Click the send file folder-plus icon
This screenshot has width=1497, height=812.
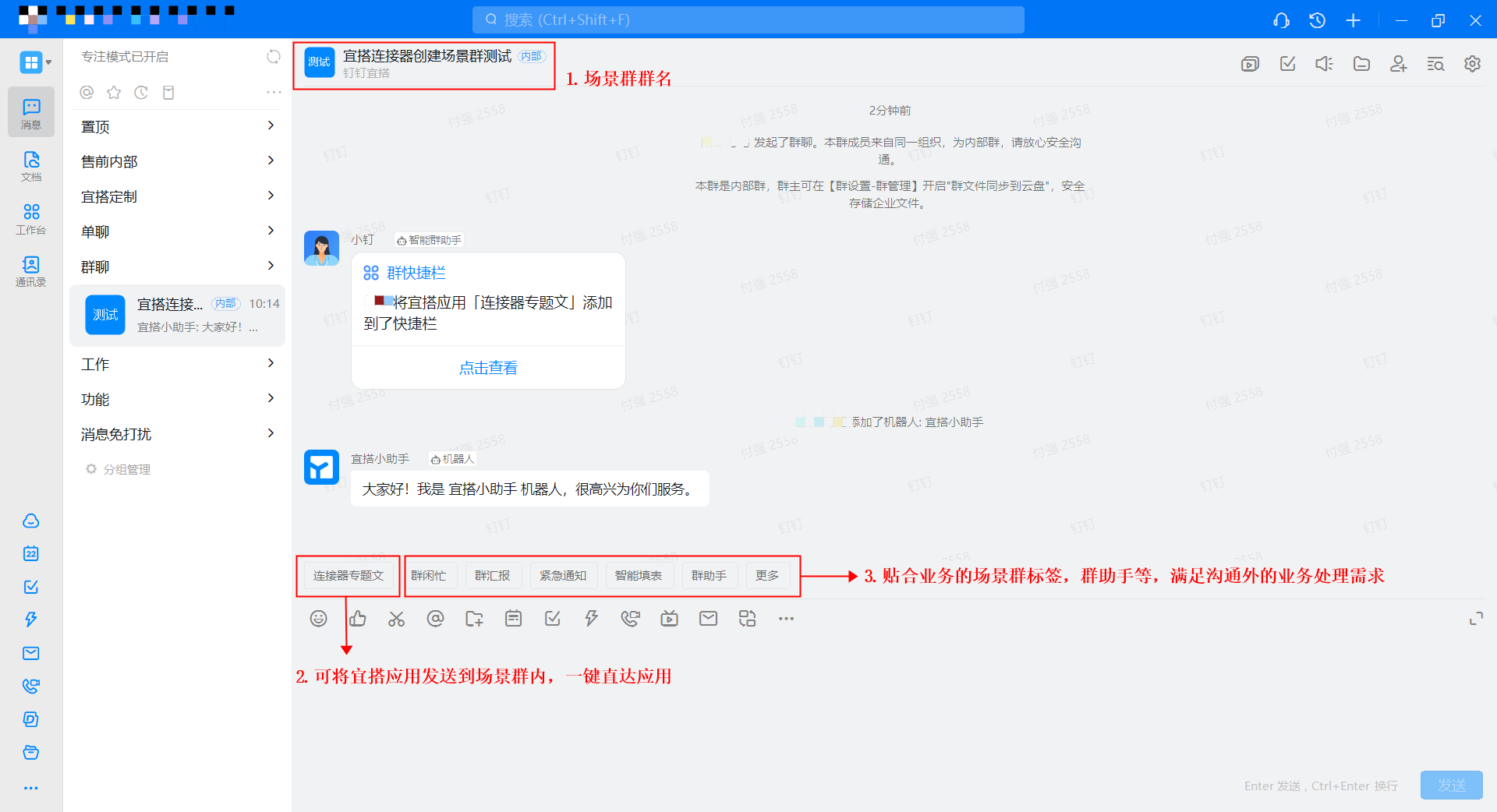click(474, 619)
